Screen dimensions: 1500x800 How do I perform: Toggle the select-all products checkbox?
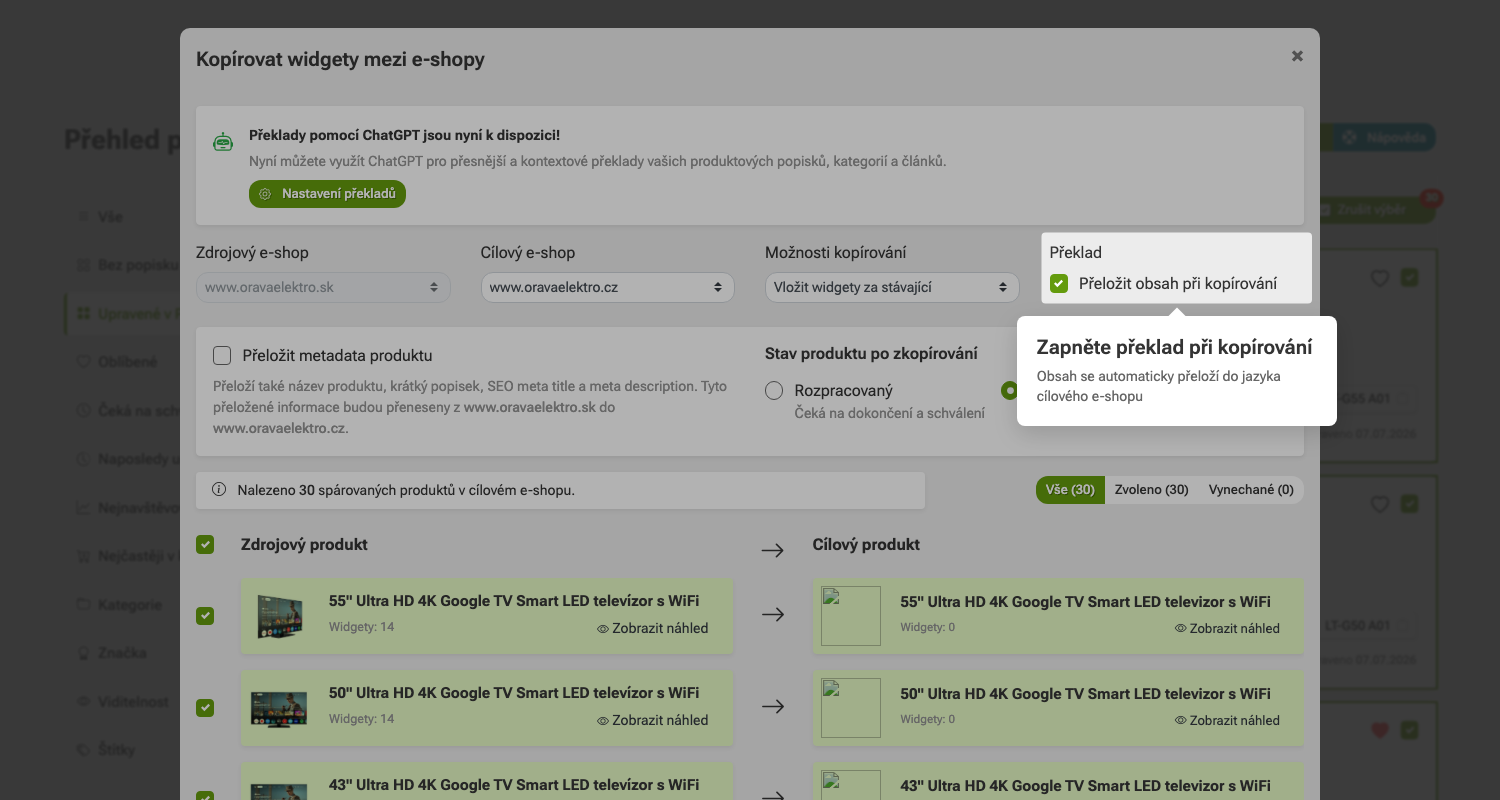[x=205, y=545]
